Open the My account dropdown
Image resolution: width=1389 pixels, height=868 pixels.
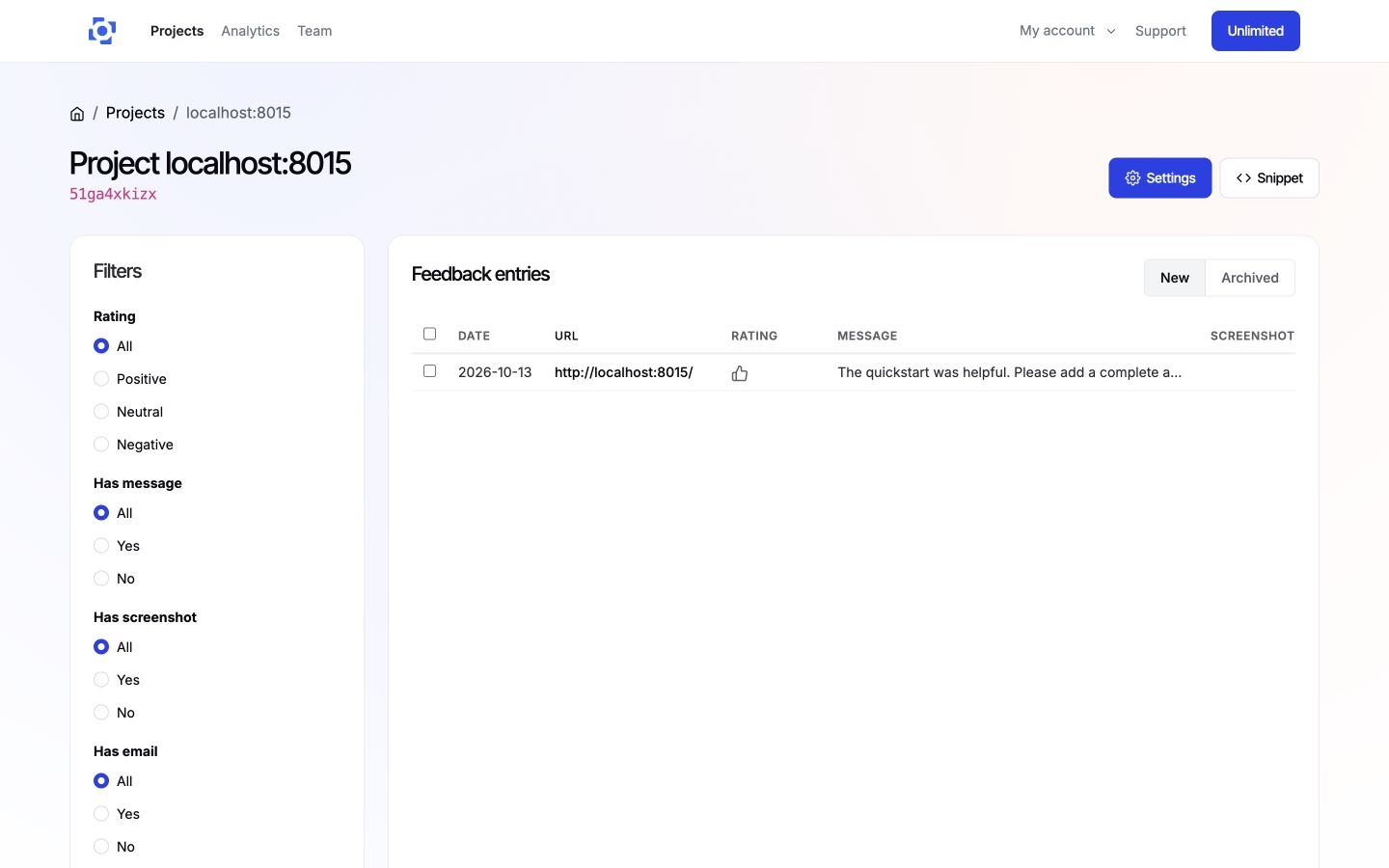tap(1067, 31)
